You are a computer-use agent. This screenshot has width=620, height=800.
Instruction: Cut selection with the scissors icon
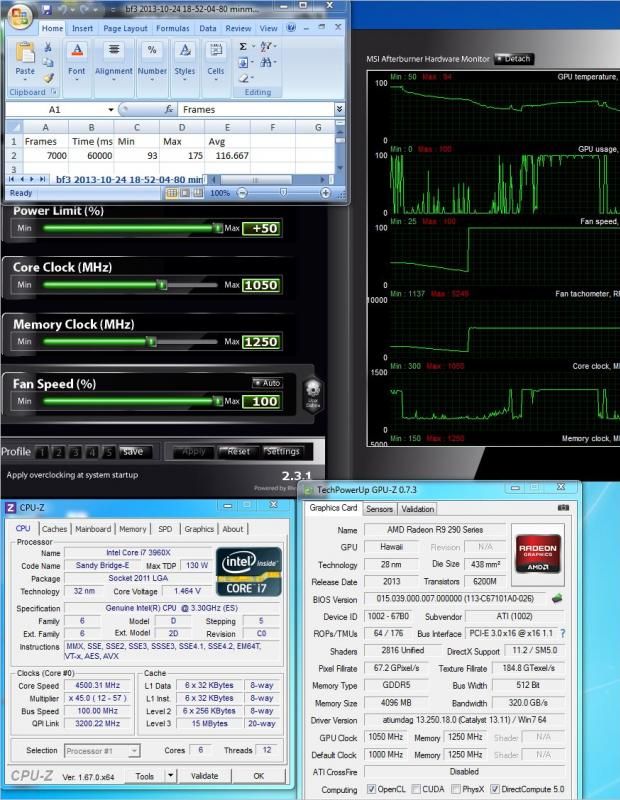click(x=47, y=47)
